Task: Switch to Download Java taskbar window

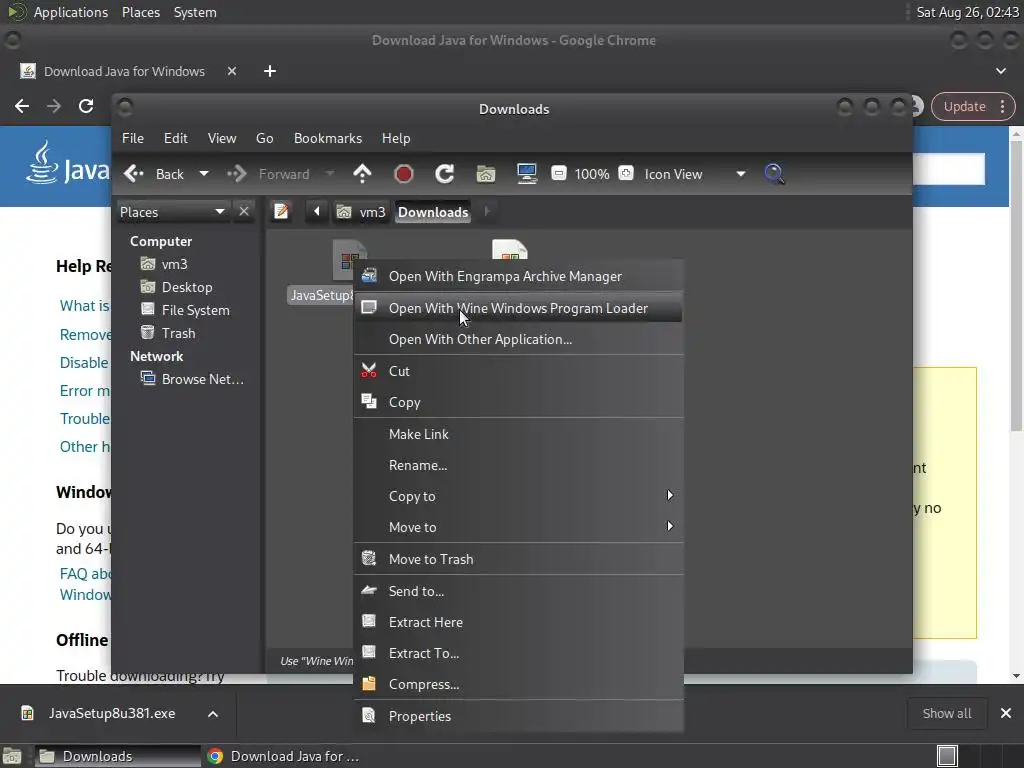Action: pyautogui.click(x=283, y=756)
